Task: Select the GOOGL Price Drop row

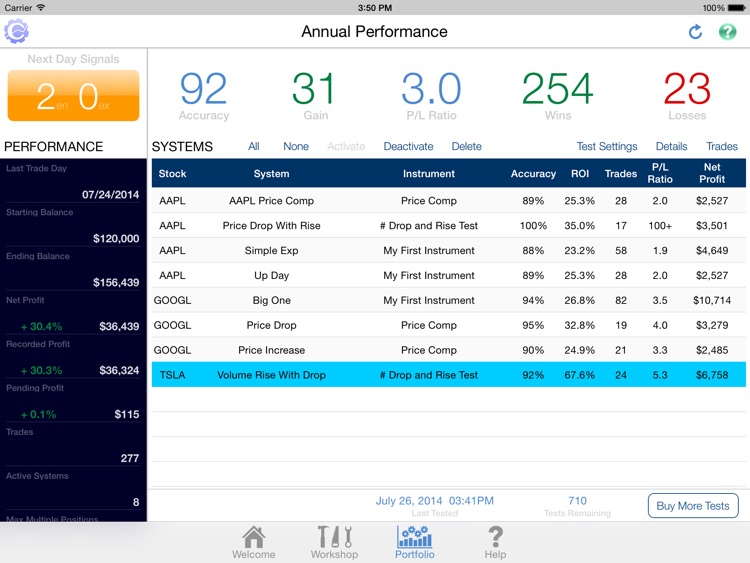Action: pyautogui.click(x=449, y=325)
